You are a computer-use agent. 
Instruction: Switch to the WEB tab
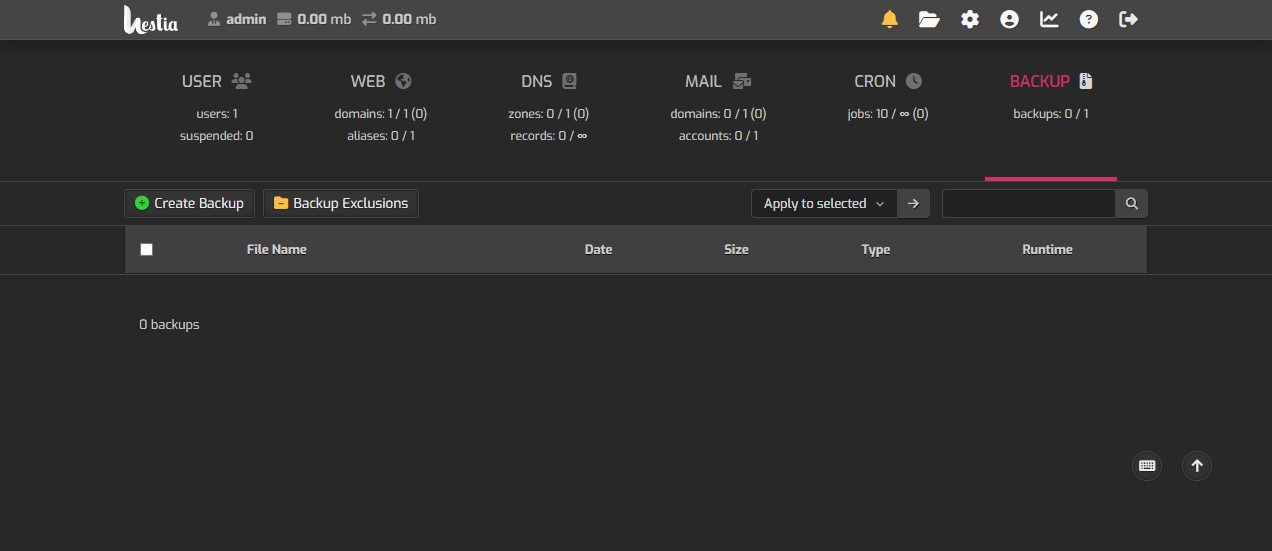380,82
